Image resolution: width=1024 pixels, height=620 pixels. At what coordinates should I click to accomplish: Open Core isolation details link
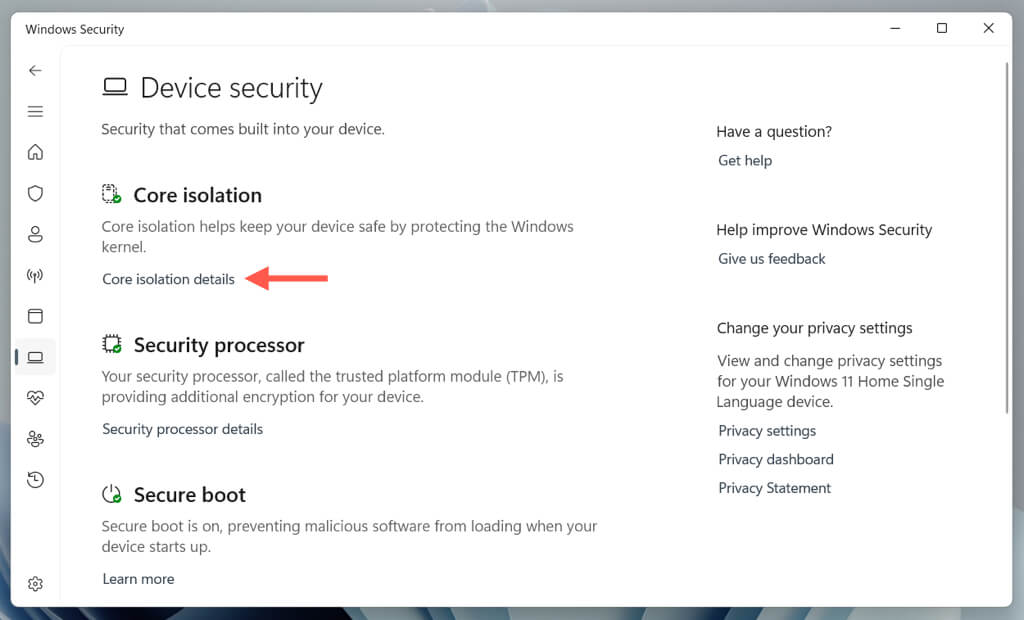click(168, 279)
